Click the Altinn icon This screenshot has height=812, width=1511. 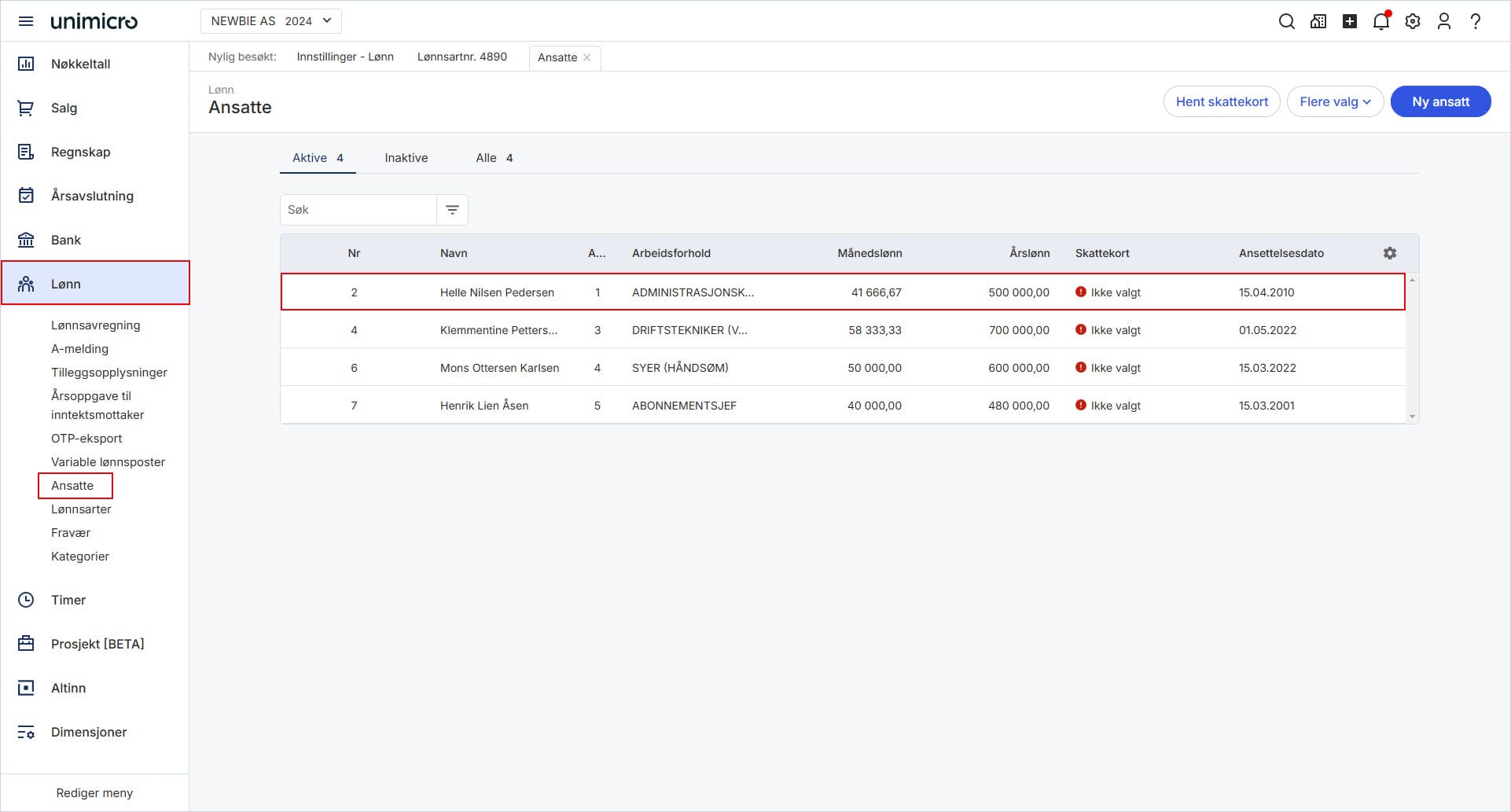click(x=26, y=688)
